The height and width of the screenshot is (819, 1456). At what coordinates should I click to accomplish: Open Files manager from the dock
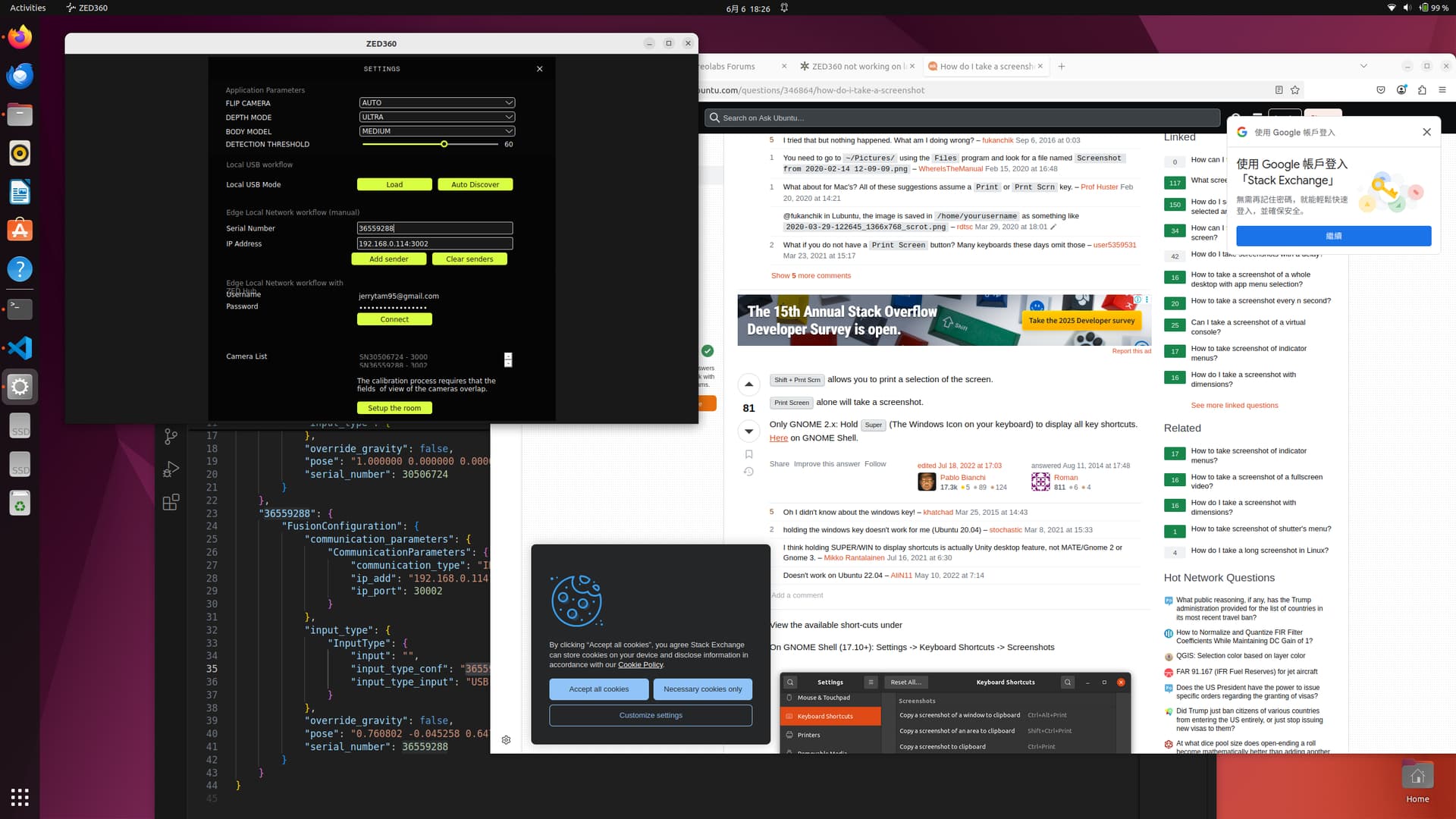pos(20,115)
